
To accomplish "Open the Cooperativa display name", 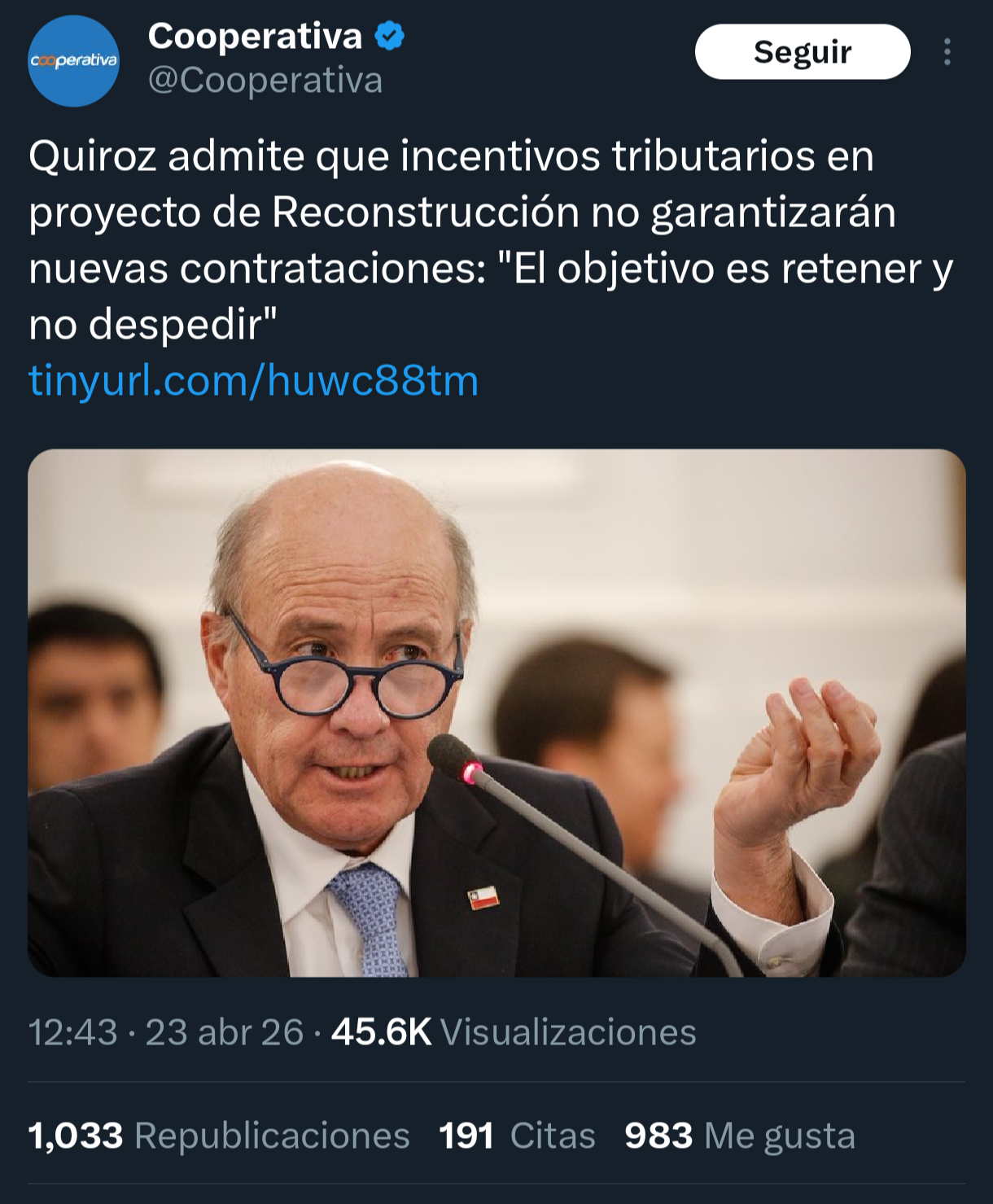I will point(255,36).
